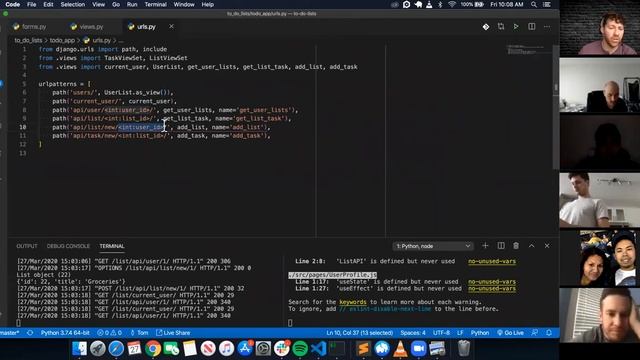Open the OUTPUT panel tab
The height and width of the screenshot is (360, 640).
tap(27, 246)
